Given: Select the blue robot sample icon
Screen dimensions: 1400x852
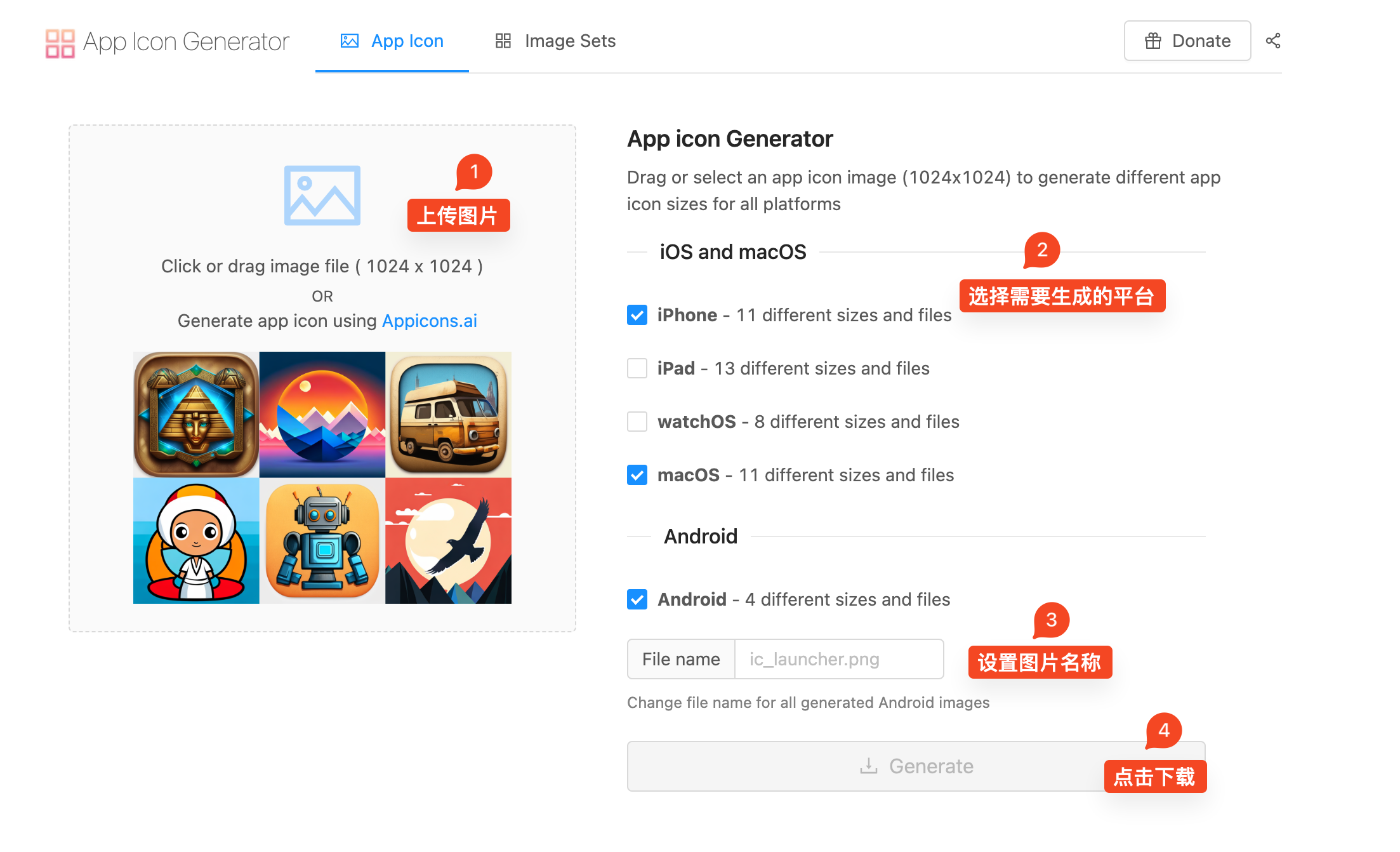Looking at the screenshot, I should [322, 540].
